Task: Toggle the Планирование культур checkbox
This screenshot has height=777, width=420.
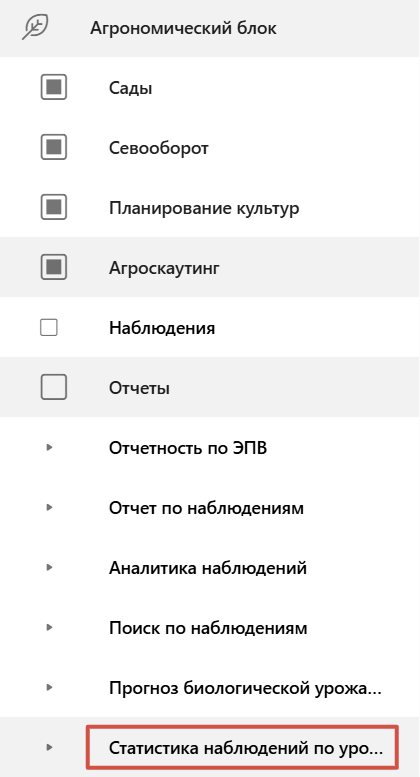Action: coord(53,207)
